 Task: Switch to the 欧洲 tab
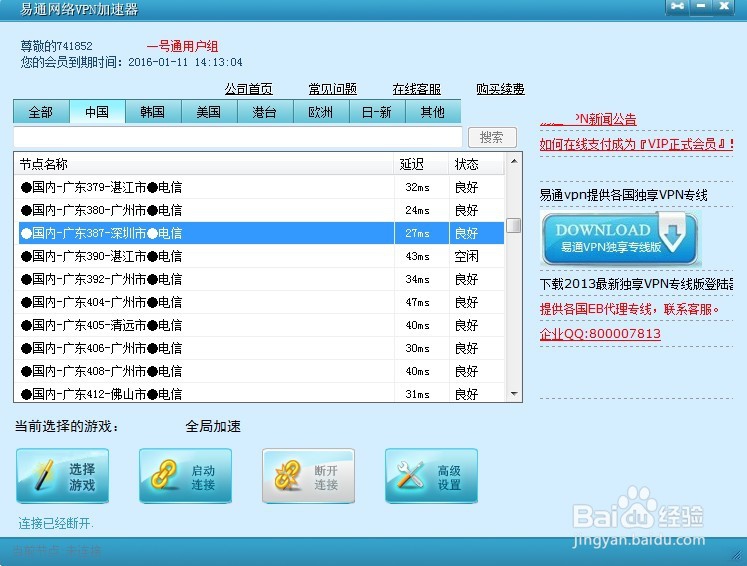click(x=321, y=112)
